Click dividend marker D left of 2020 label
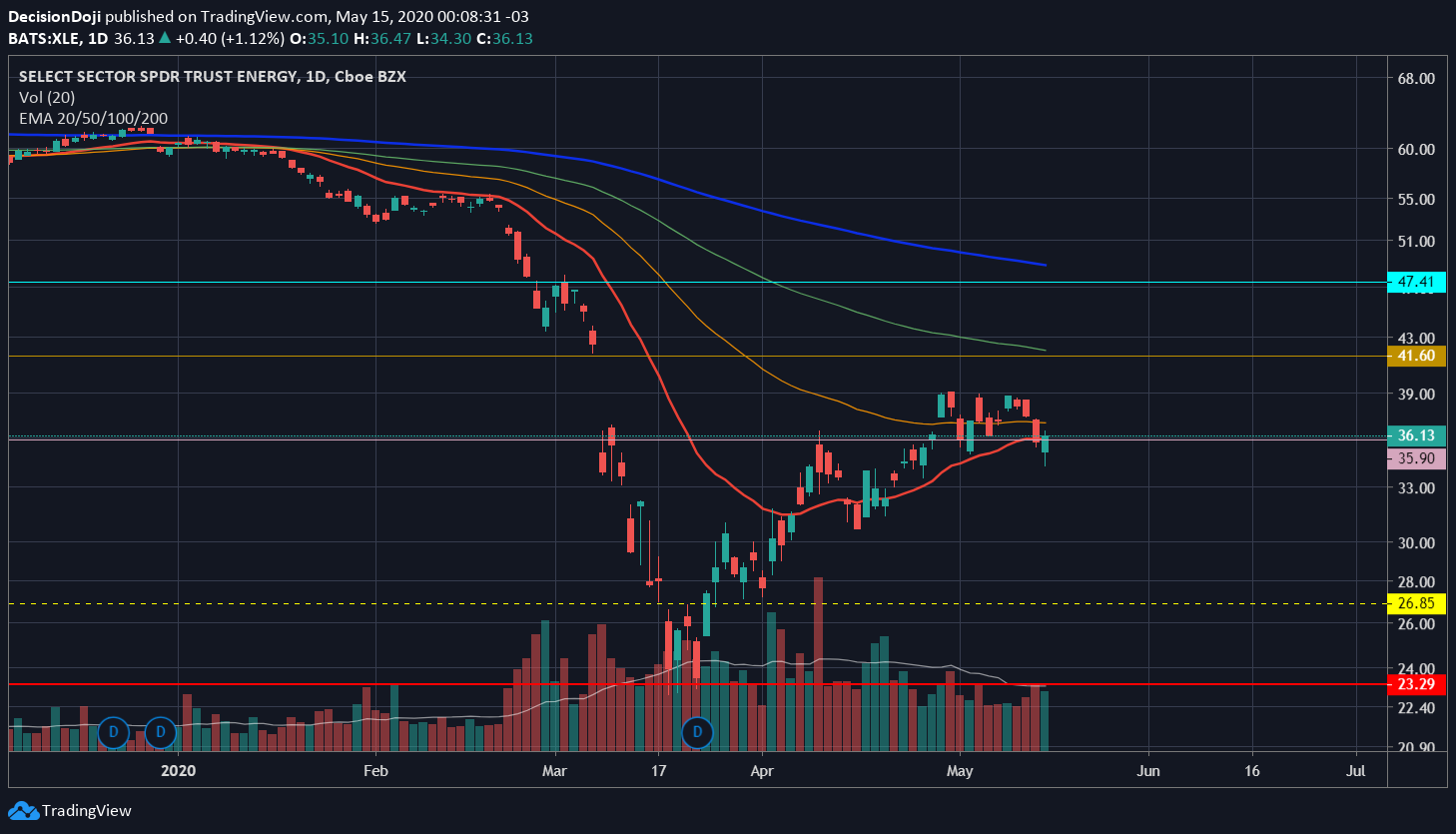Screen dimensions: 1456x834 (x=114, y=732)
